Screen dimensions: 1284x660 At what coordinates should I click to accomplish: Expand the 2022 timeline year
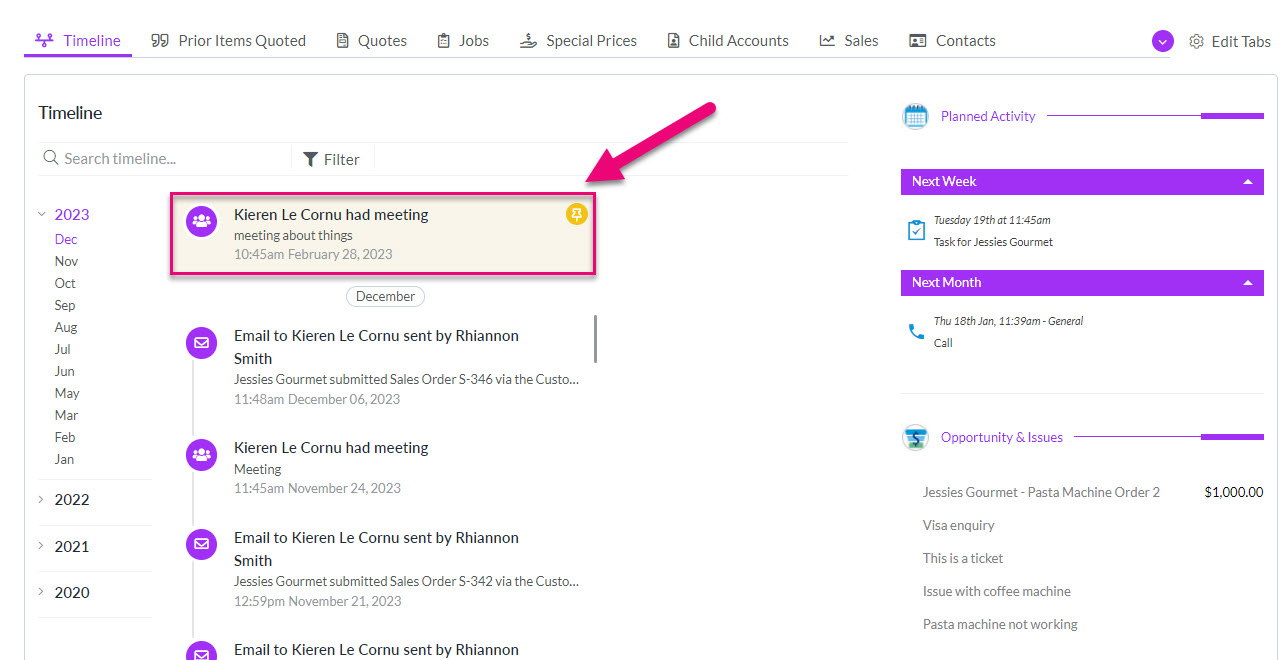pos(41,499)
